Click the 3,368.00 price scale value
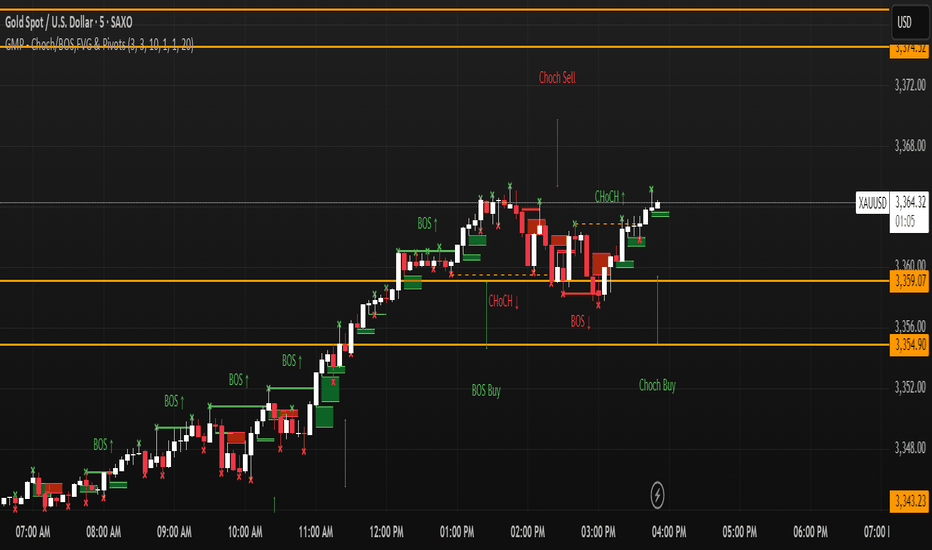This screenshot has height=550, width=932. pos(910,146)
